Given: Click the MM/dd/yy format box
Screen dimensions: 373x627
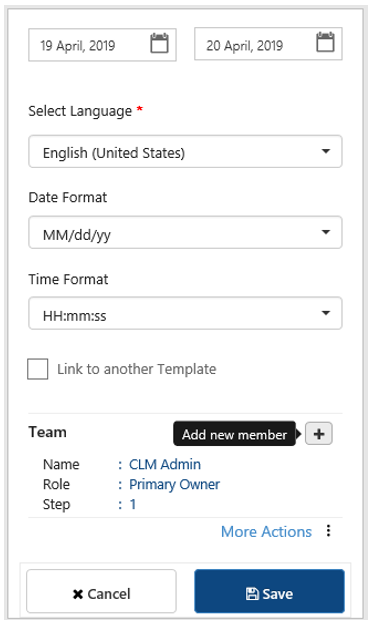Looking at the screenshot, I should [185, 232].
